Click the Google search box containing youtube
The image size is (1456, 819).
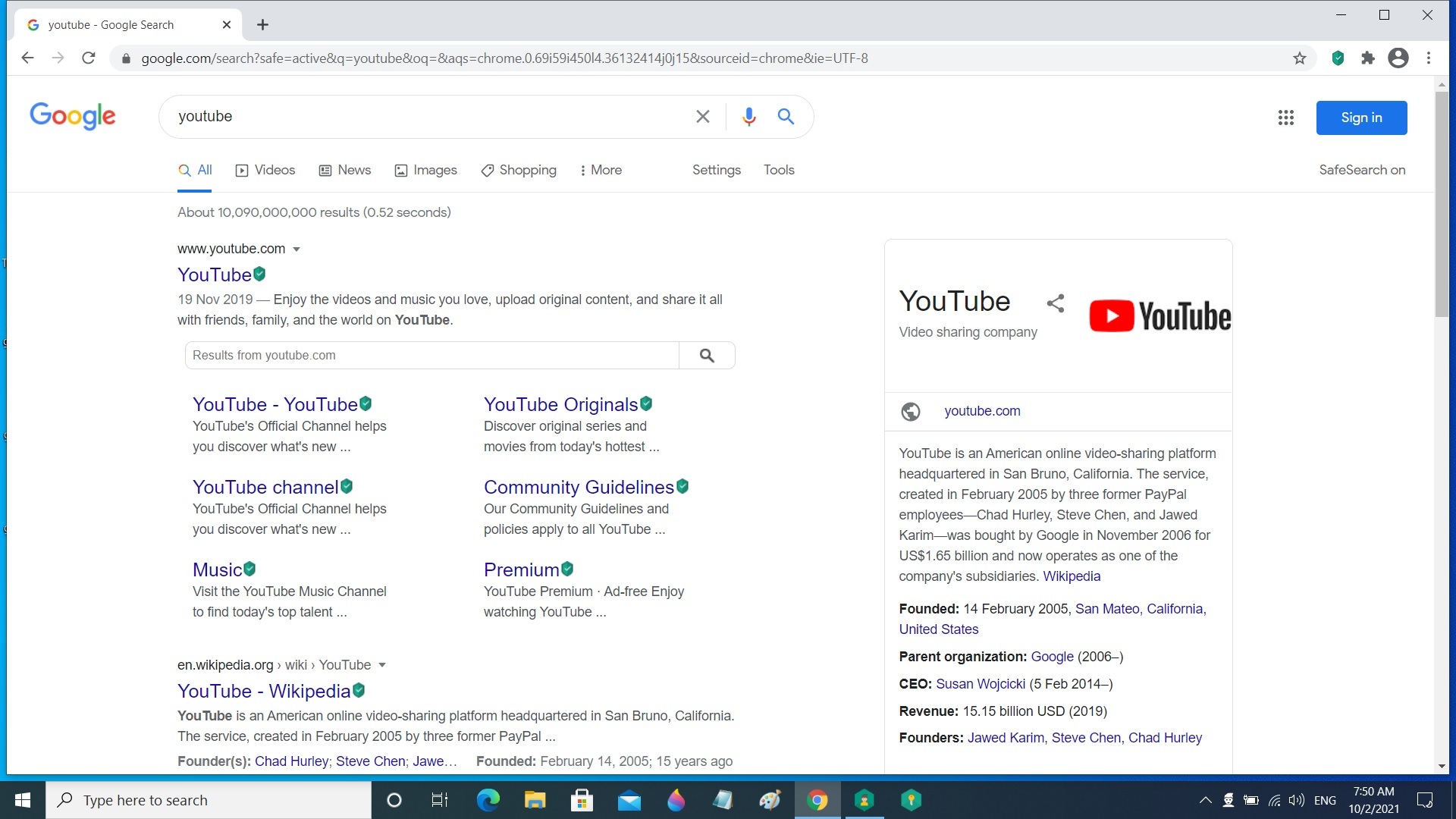tap(432, 117)
